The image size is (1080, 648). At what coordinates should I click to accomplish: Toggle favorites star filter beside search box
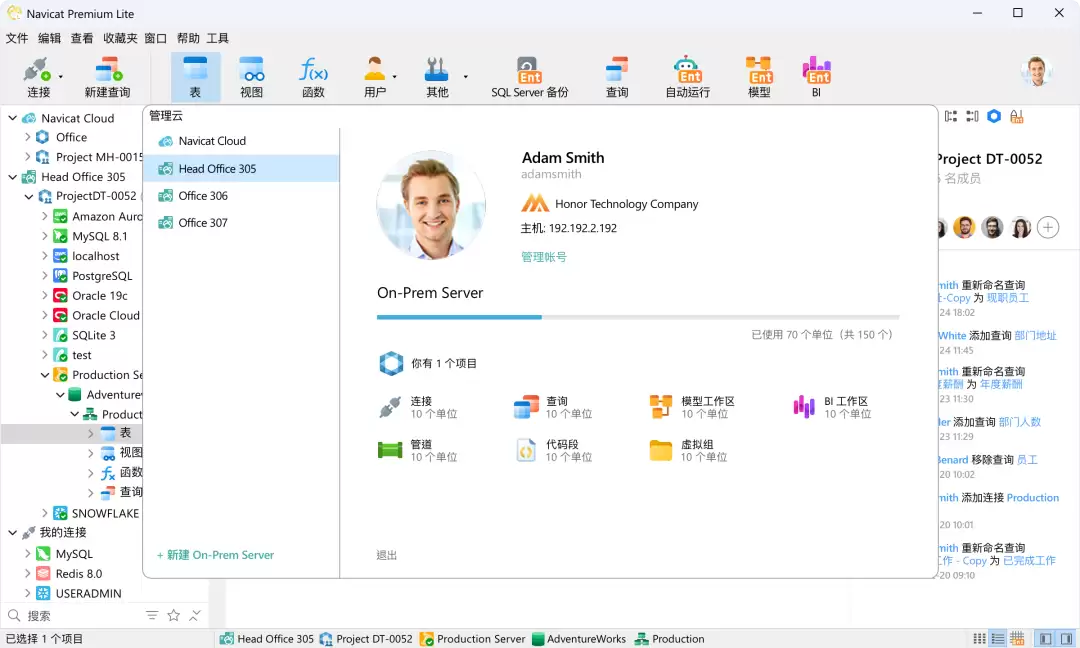pos(173,616)
